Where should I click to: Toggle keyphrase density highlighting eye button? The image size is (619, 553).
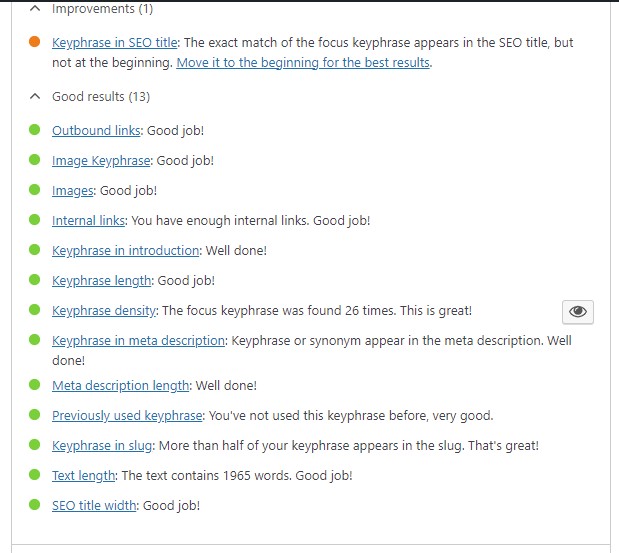tap(578, 311)
